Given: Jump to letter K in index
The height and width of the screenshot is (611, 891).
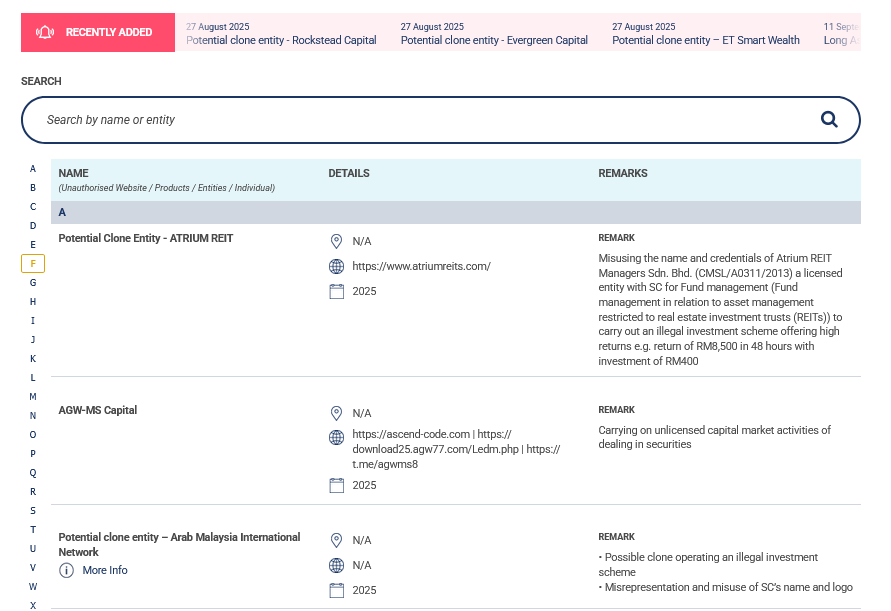Looking at the screenshot, I should click(33, 359).
